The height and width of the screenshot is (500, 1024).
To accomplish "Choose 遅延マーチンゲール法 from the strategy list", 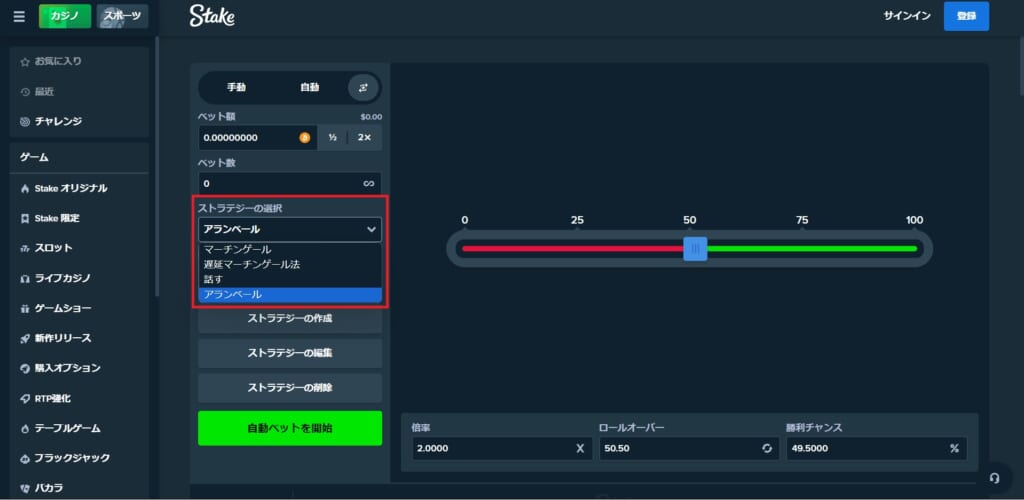I will pyautogui.click(x=289, y=264).
